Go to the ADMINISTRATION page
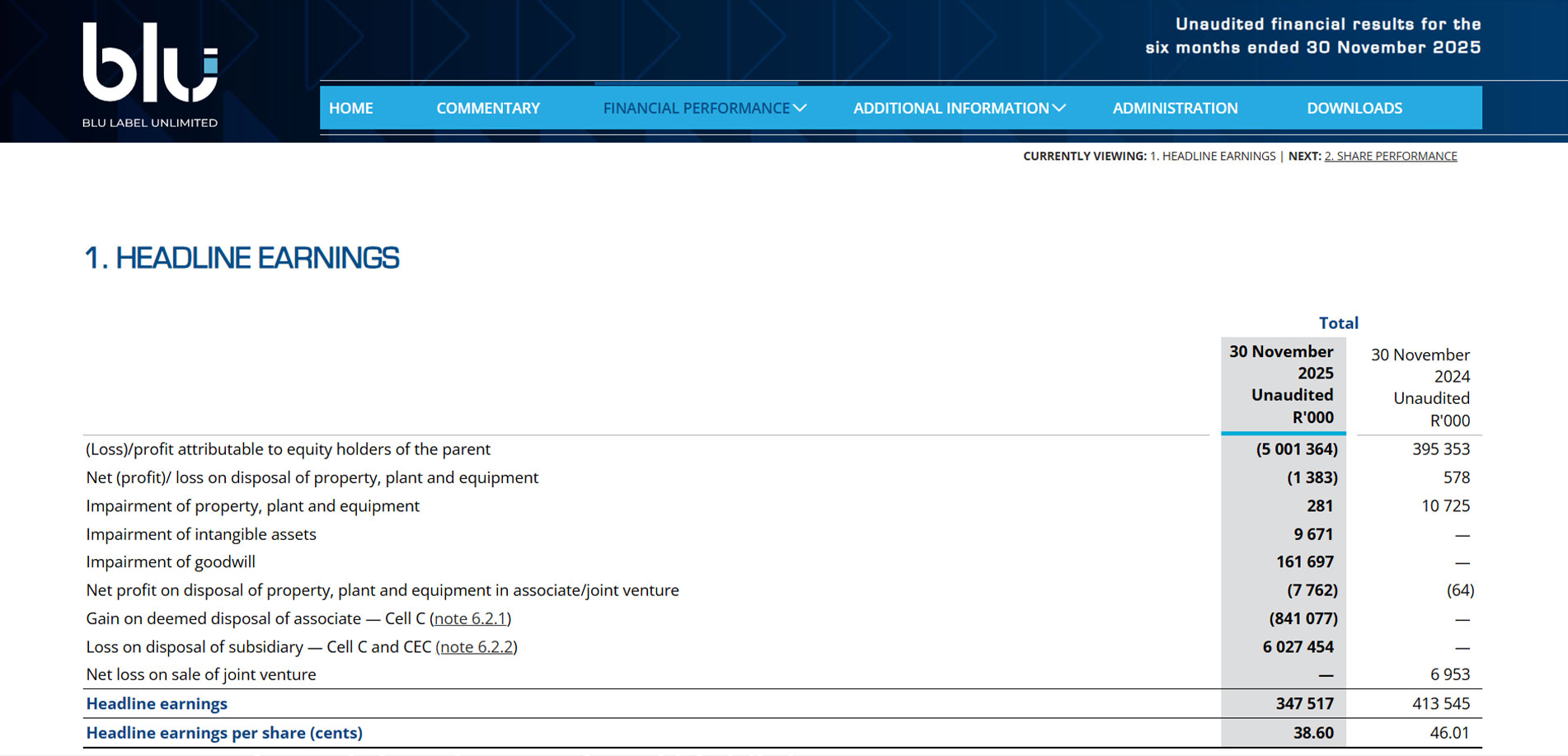Viewport: 1568px width, 756px height. click(1176, 108)
